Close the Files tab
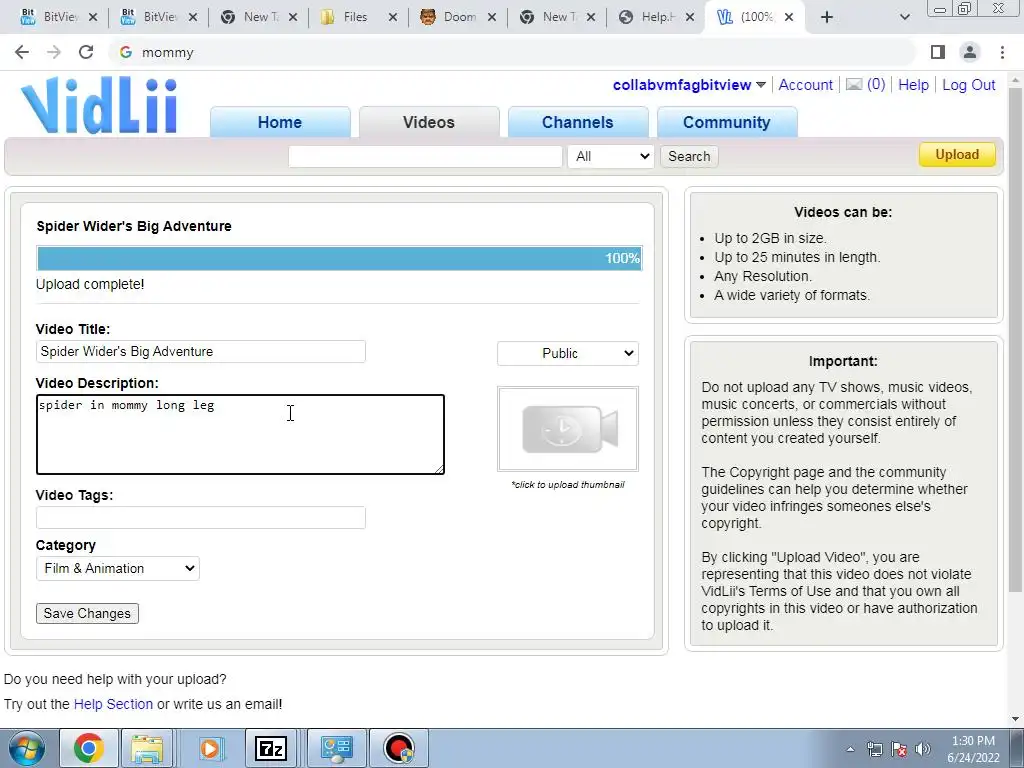This screenshot has height=768, width=1024. pyautogui.click(x=392, y=17)
